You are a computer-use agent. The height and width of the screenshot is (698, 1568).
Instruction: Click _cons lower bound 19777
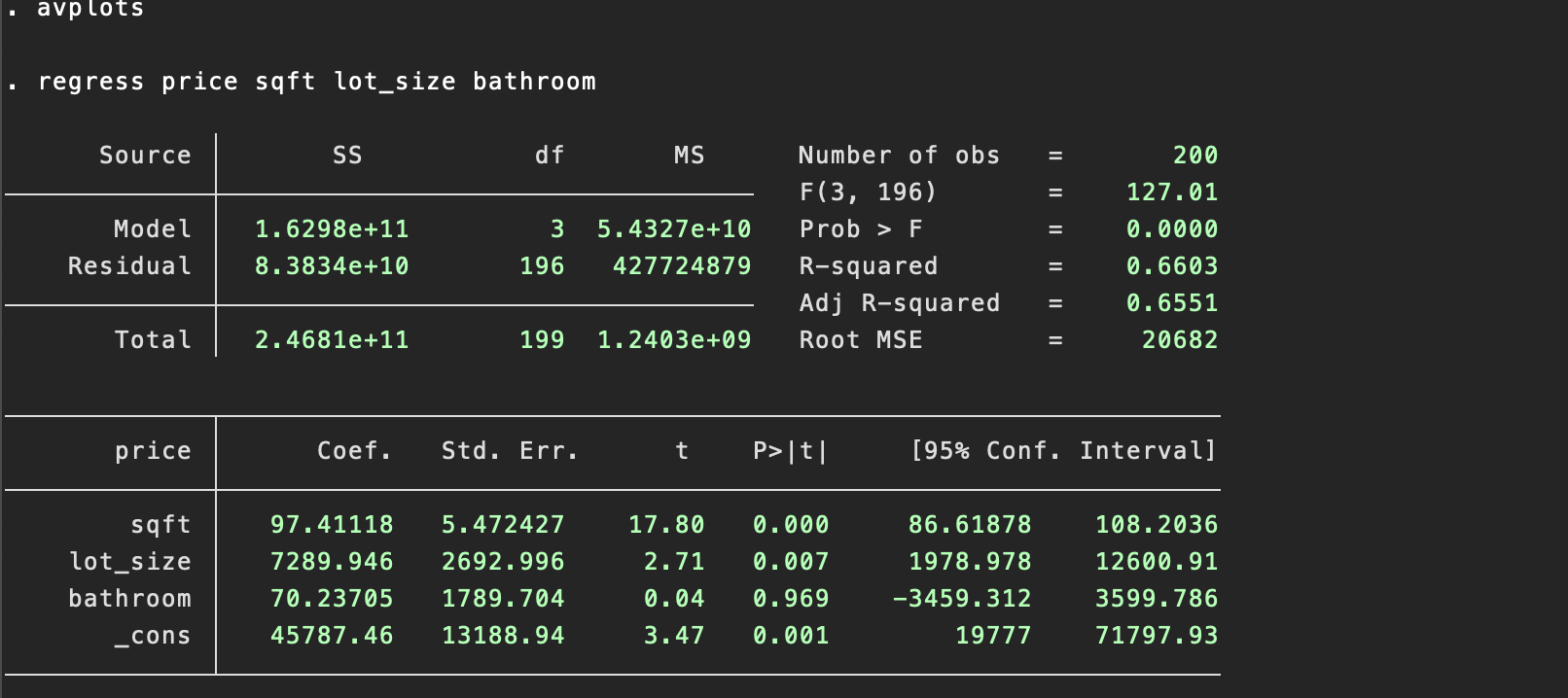pos(993,636)
